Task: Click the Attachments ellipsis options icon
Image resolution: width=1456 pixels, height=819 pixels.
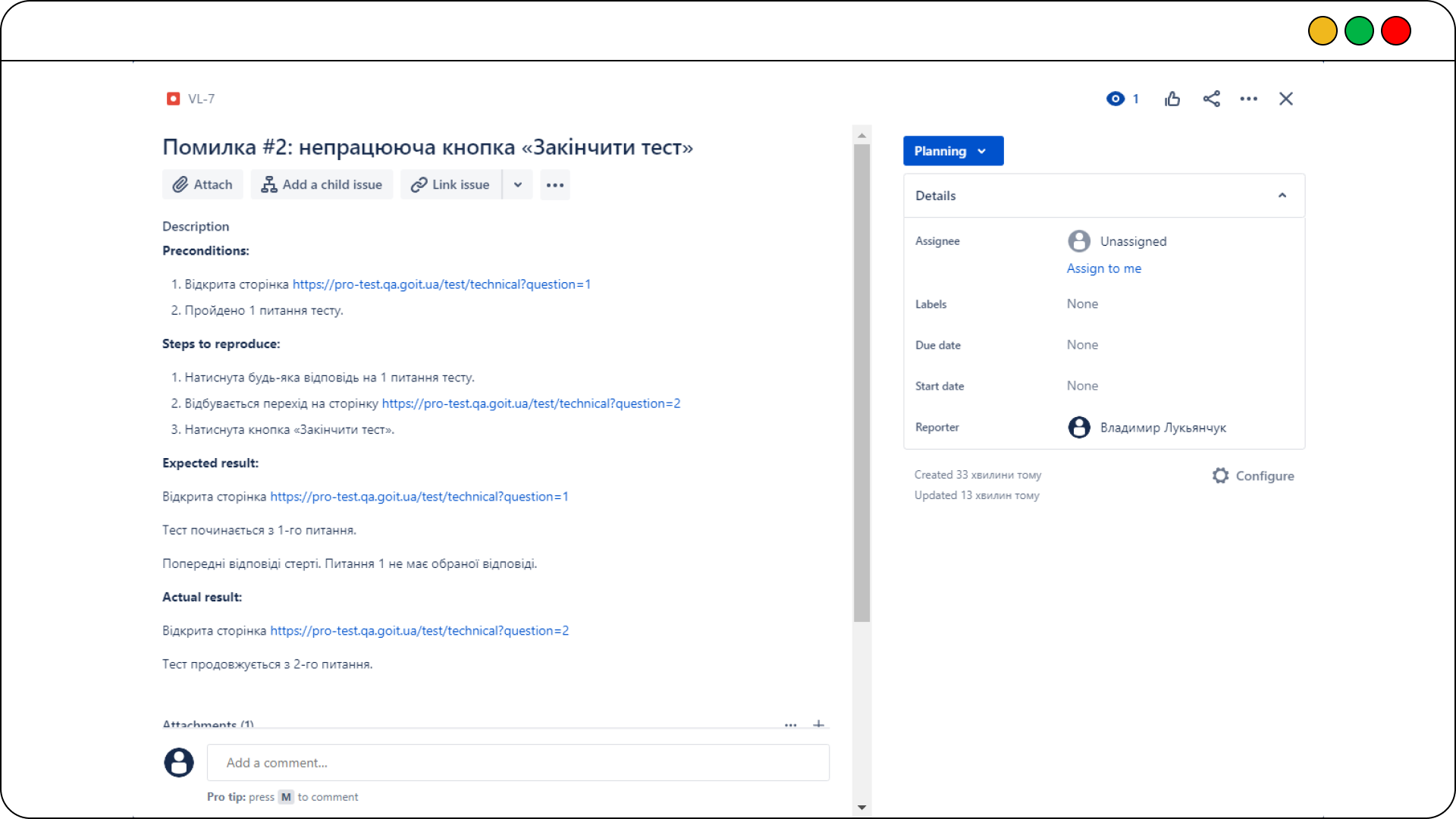Action: point(791,725)
